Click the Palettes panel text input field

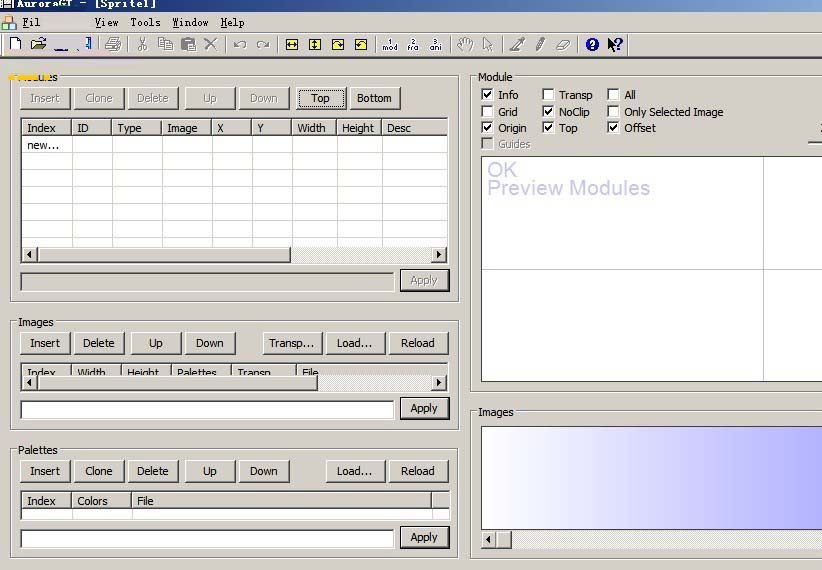[x=207, y=539]
